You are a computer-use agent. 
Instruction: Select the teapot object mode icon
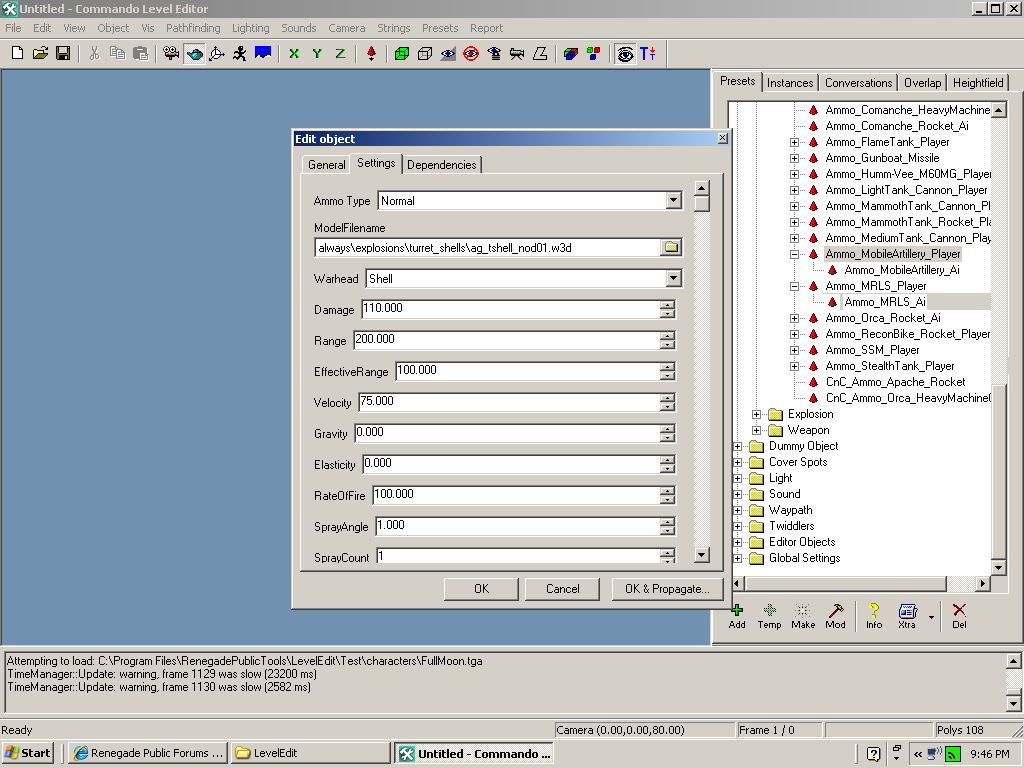pos(194,53)
